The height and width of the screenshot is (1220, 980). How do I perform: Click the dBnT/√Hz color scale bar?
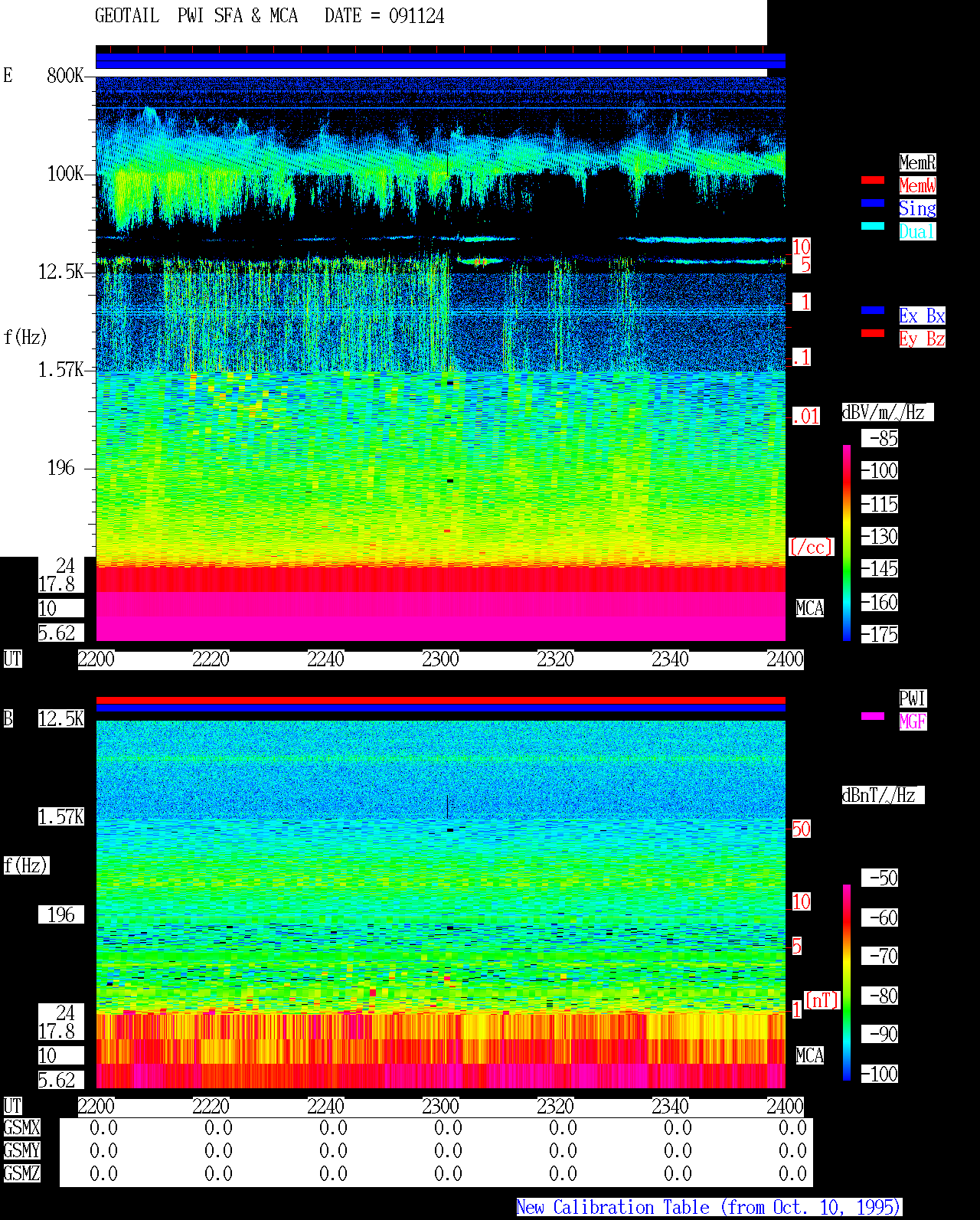tap(847, 983)
